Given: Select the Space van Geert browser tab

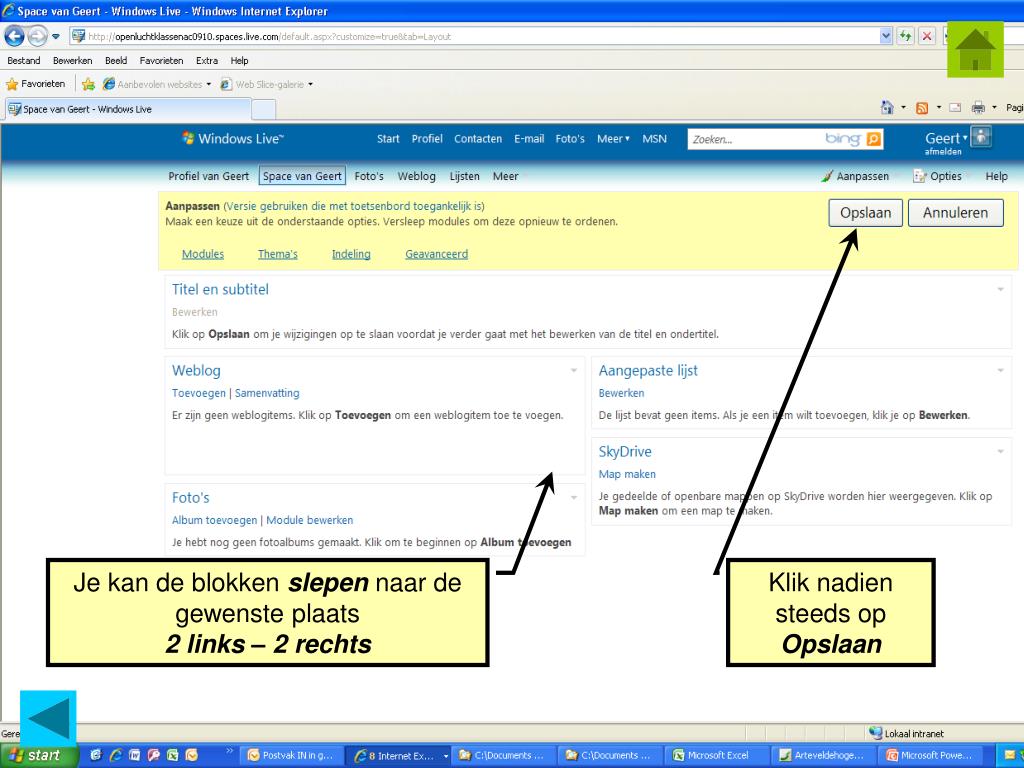Looking at the screenshot, I should click(127, 109).
